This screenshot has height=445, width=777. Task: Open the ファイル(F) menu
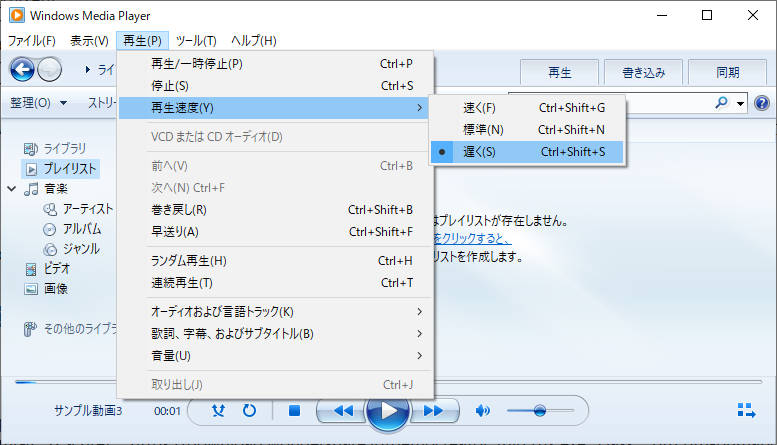32,41
